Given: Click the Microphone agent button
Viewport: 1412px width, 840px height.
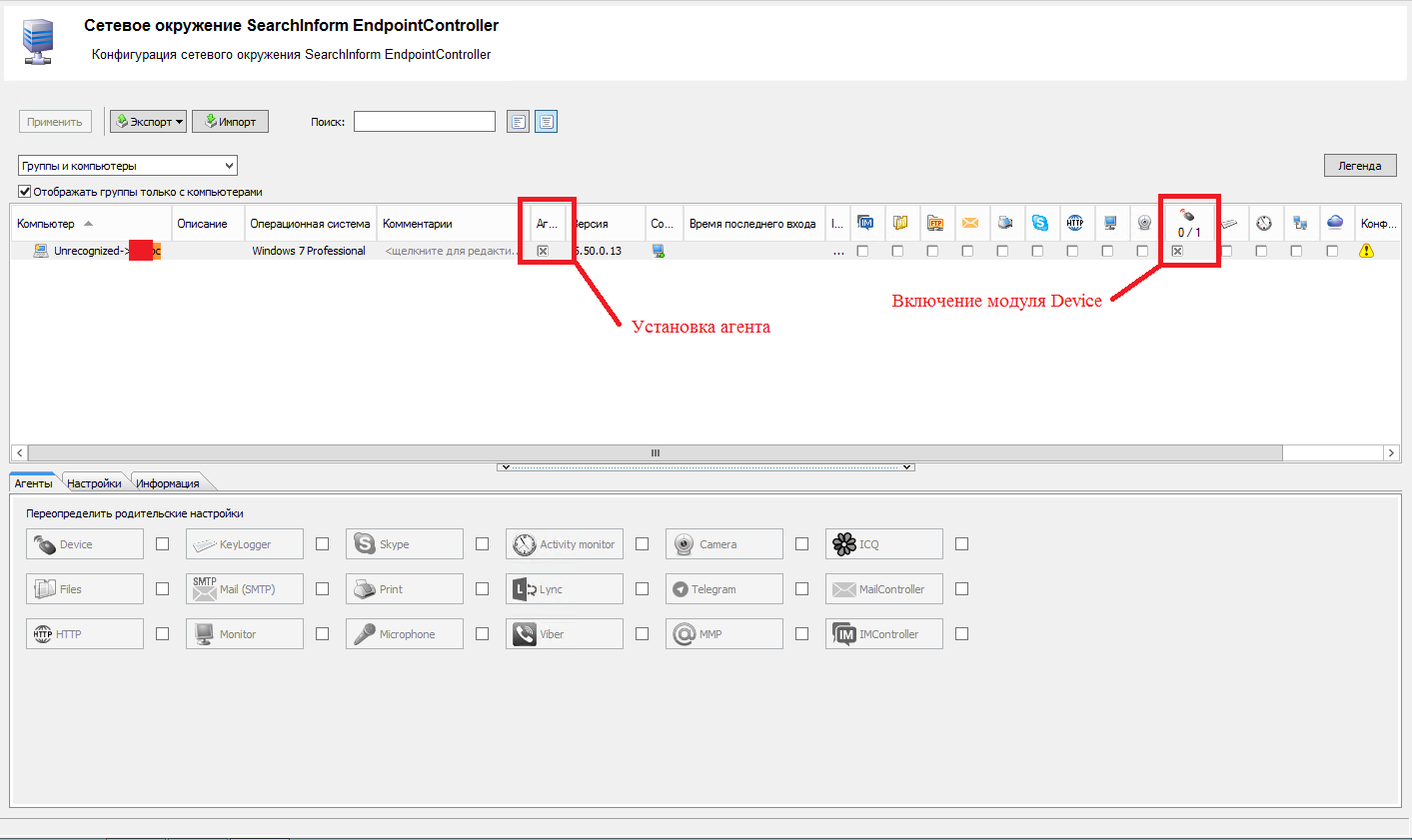Looking at the screenshot, I should [x=405, y=634].
